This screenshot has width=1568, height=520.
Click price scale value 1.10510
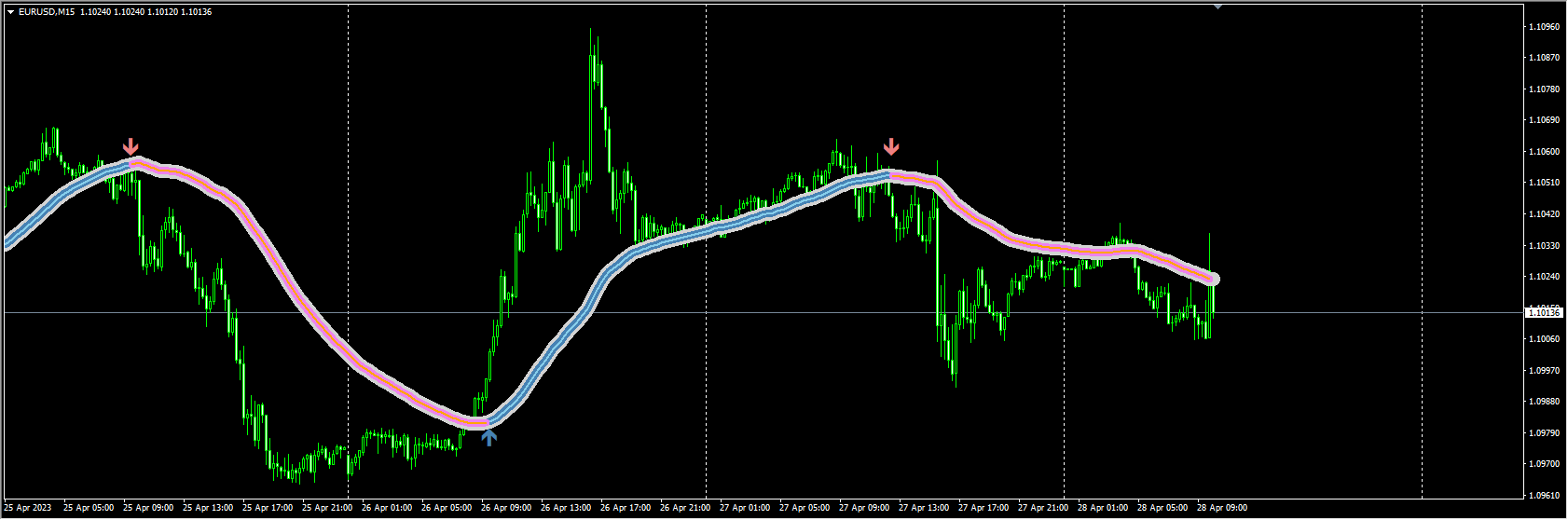[x=1545, y=183]
